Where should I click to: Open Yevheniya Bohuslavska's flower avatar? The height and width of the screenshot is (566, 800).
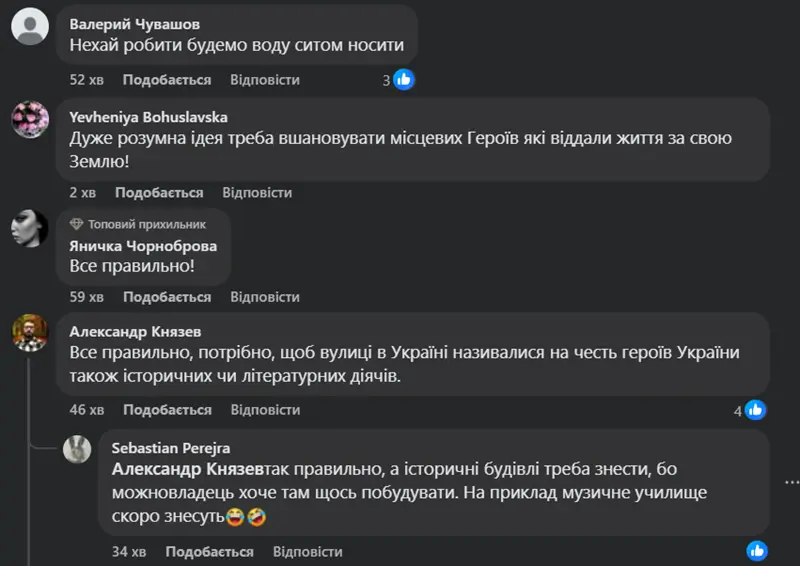click(x=30, y=121)
